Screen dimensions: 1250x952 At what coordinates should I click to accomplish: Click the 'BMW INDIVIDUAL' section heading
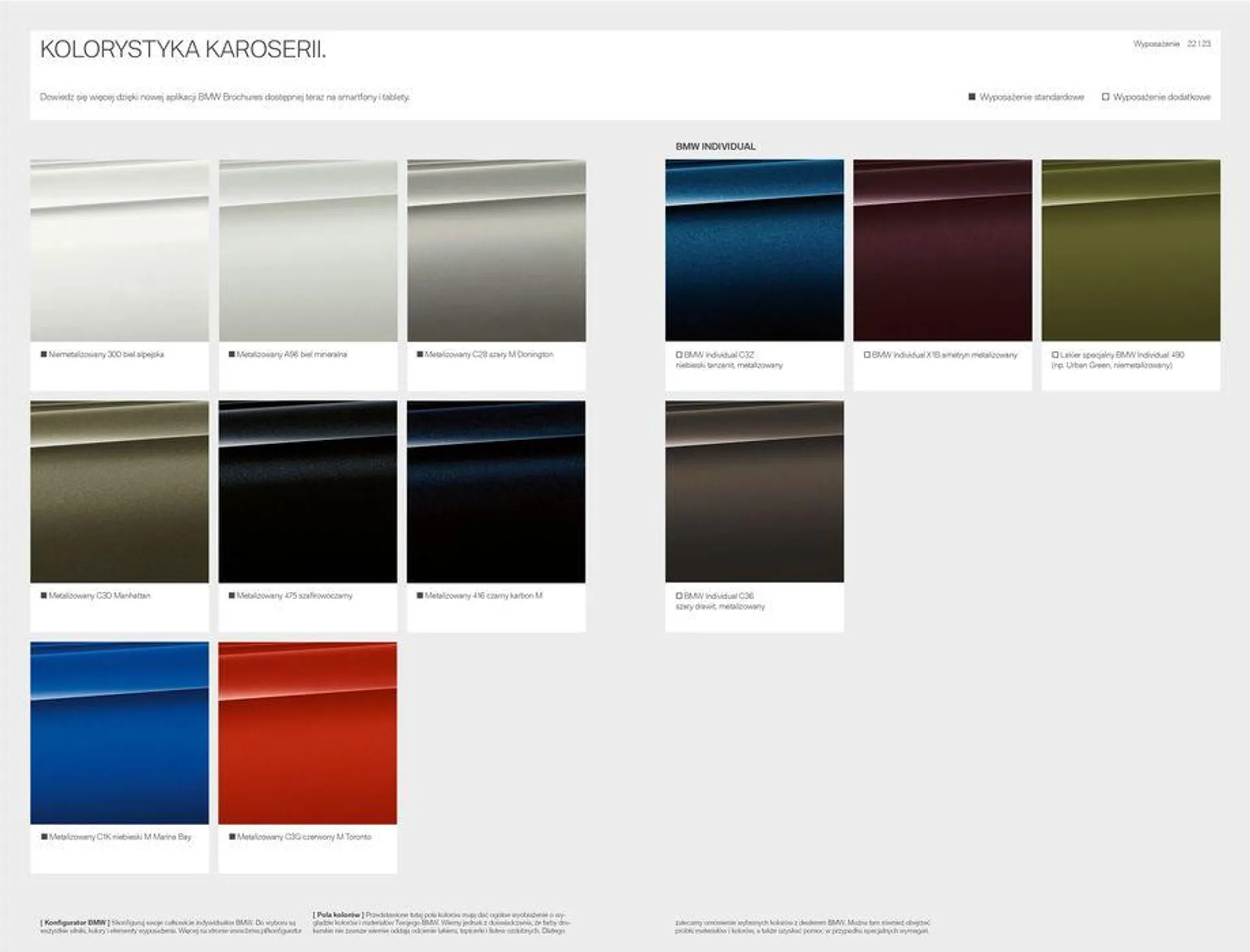[715, 147]
